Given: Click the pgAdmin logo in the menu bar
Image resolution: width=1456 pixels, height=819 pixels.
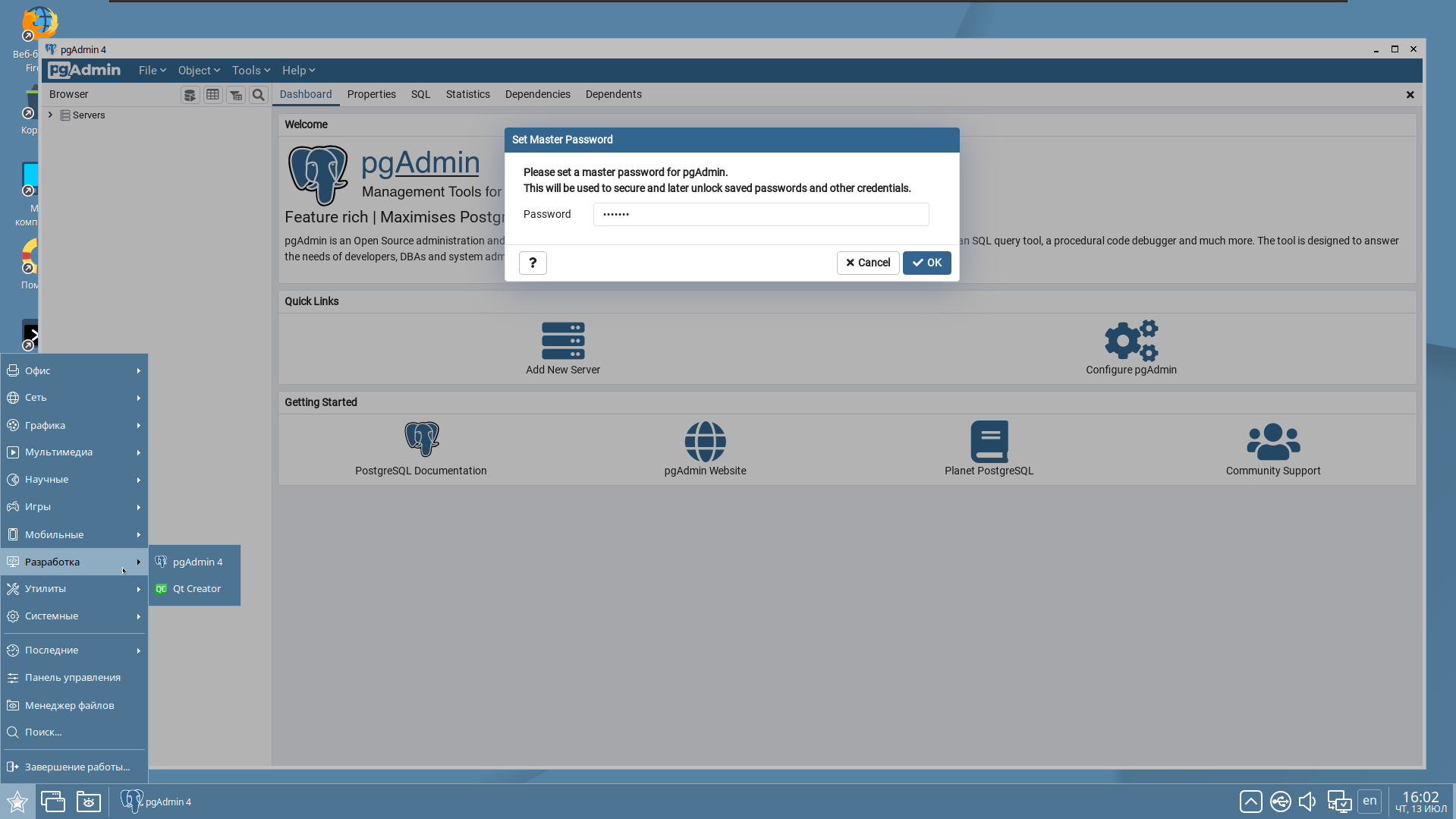Looking at the screenshot, I should click(x=84, y=71).
